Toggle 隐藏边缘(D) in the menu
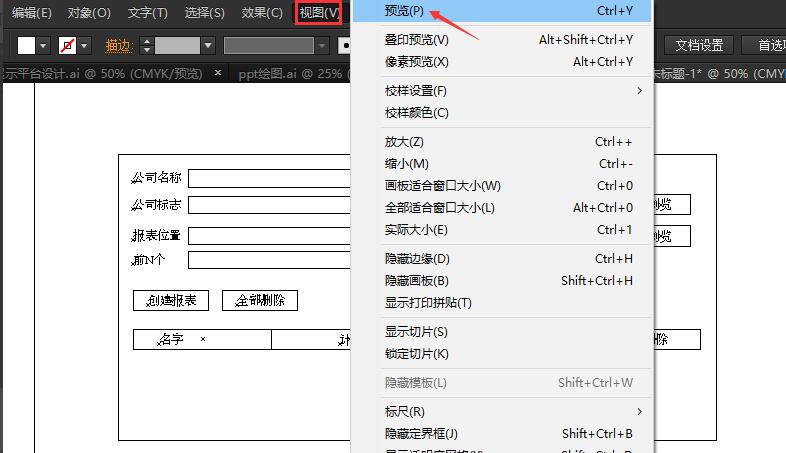Image resolution: width=786 pixels, height=453 pixels. pos(502,259)
